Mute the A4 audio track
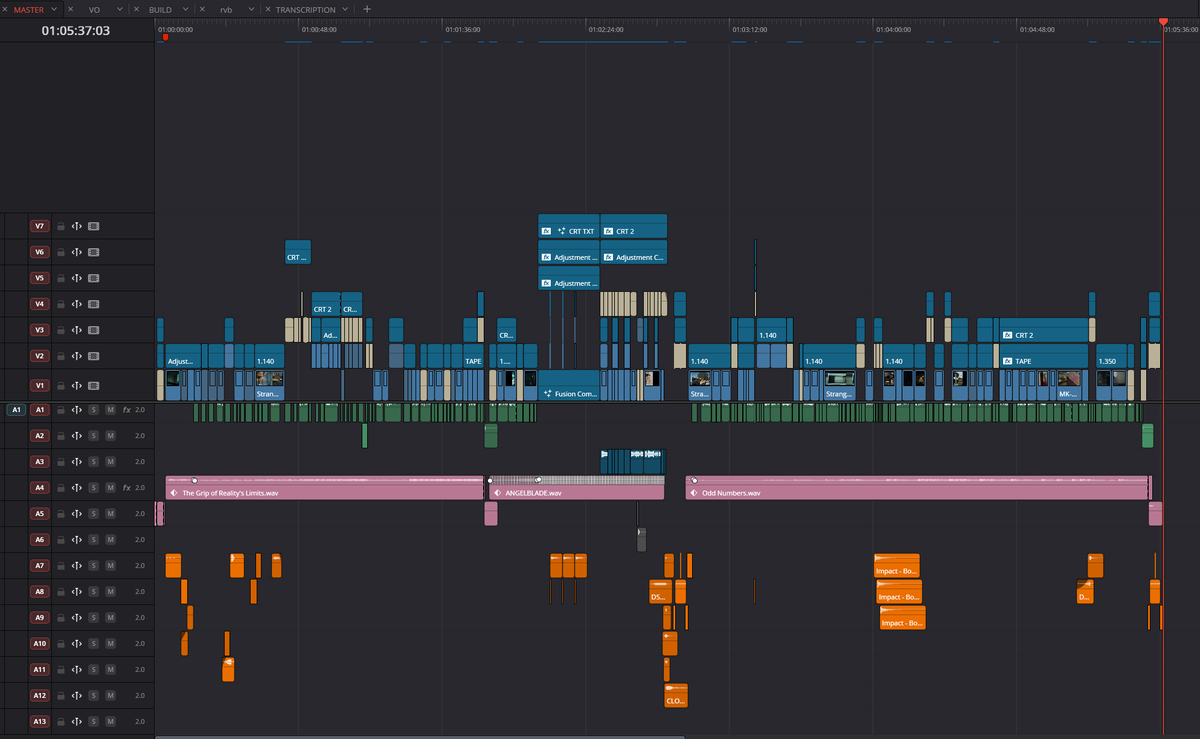1200x739 pixels. tap(111, 488)
